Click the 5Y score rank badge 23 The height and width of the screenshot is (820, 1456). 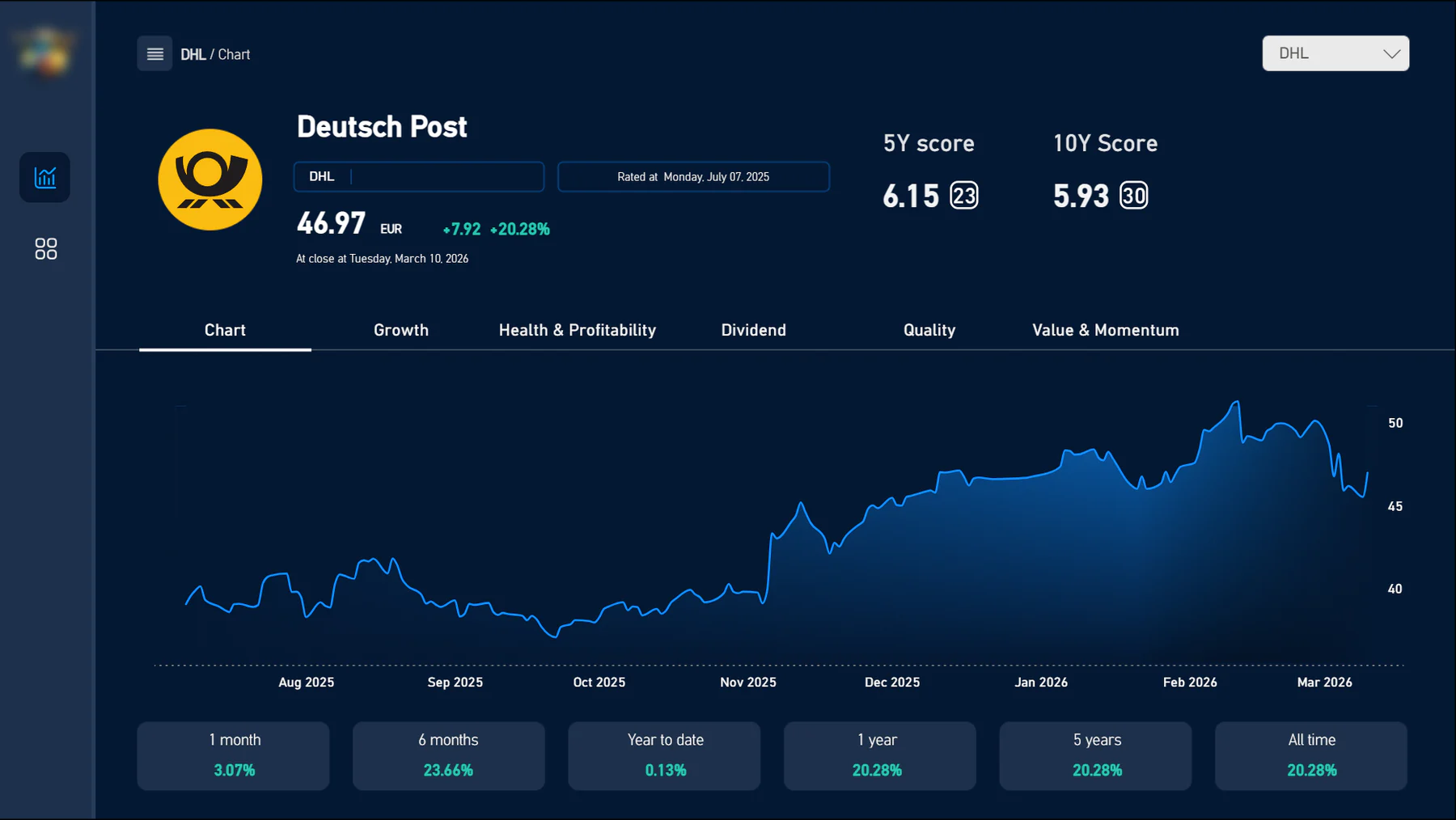click(963, 196)
